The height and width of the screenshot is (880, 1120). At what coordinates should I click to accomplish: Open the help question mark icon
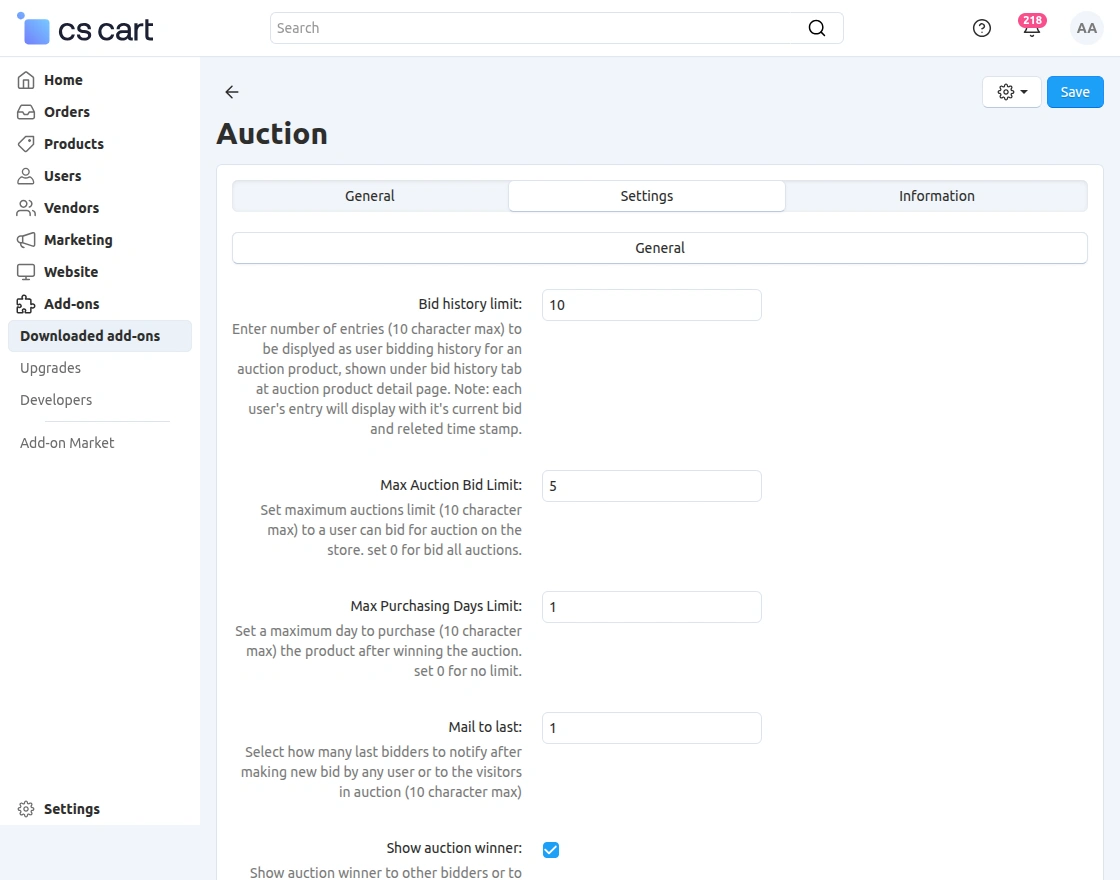tap(981, 28)
